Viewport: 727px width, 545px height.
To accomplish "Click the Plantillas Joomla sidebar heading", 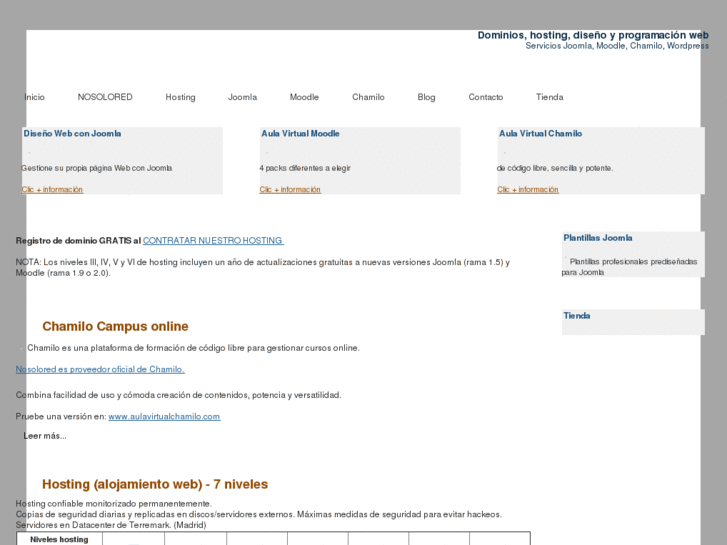I will click(x=598, y=238).
